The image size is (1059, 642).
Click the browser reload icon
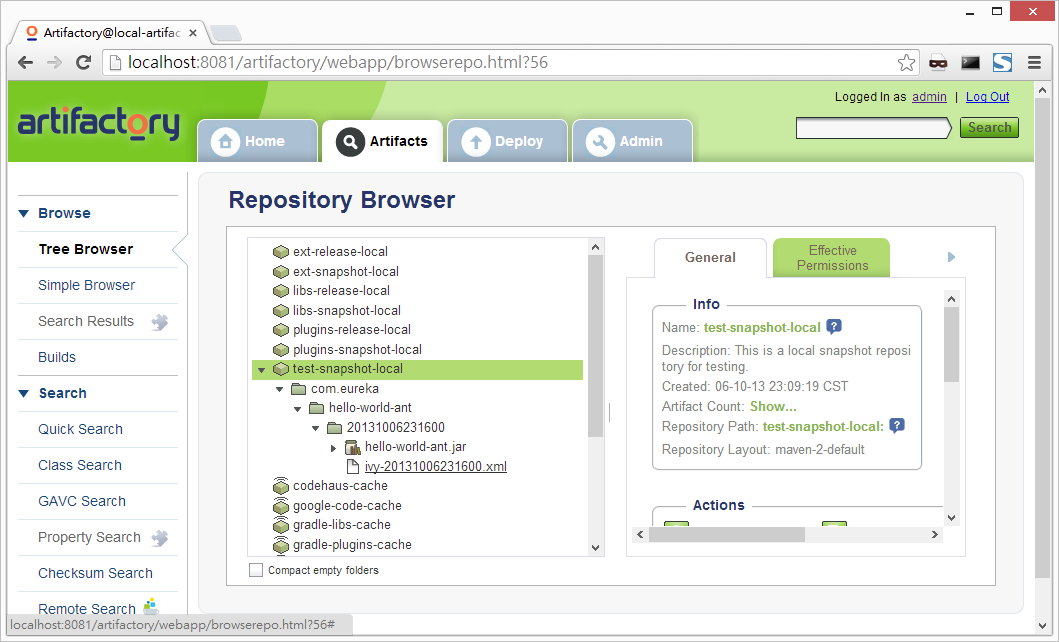pos(84,63)
